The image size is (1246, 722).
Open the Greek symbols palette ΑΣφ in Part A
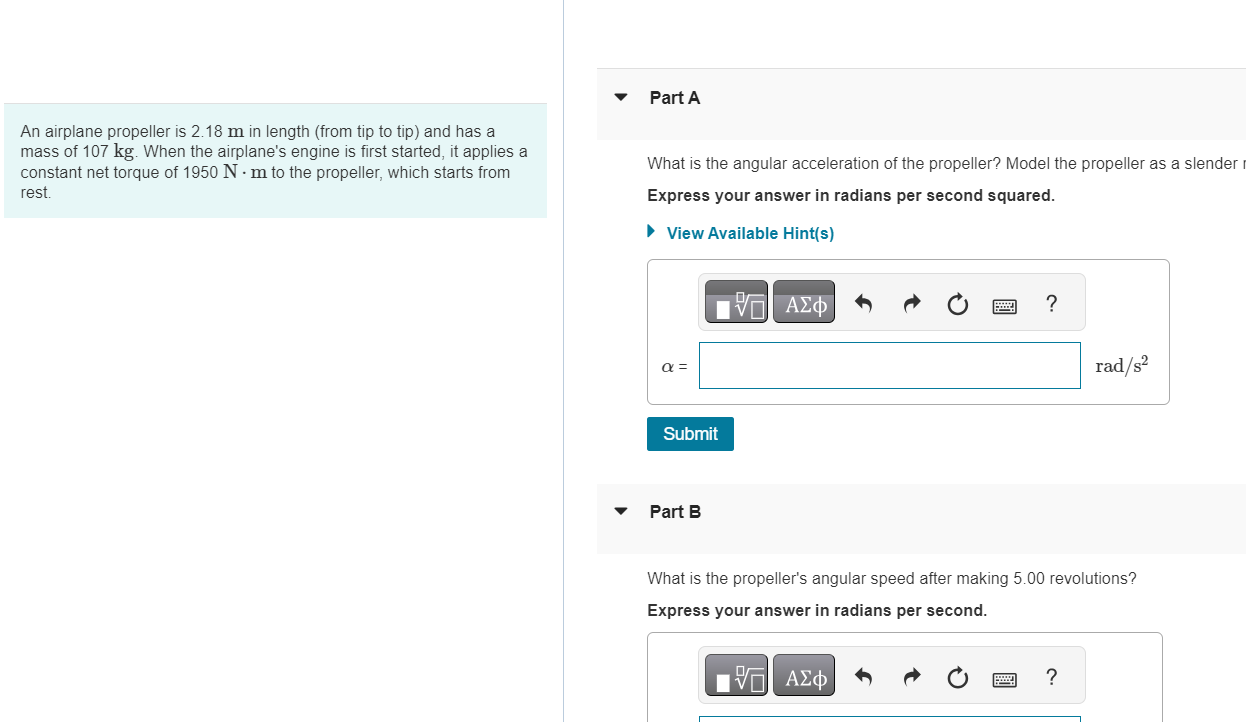804,301
